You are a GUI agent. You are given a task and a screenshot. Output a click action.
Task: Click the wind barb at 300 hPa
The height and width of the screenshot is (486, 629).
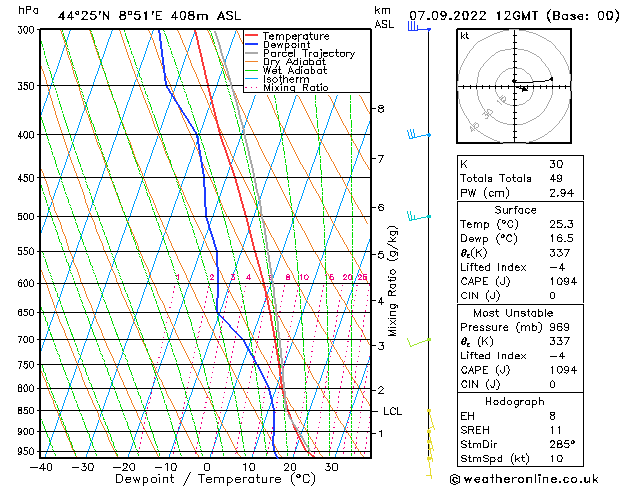pyautogui.click(x=415, y=28)
